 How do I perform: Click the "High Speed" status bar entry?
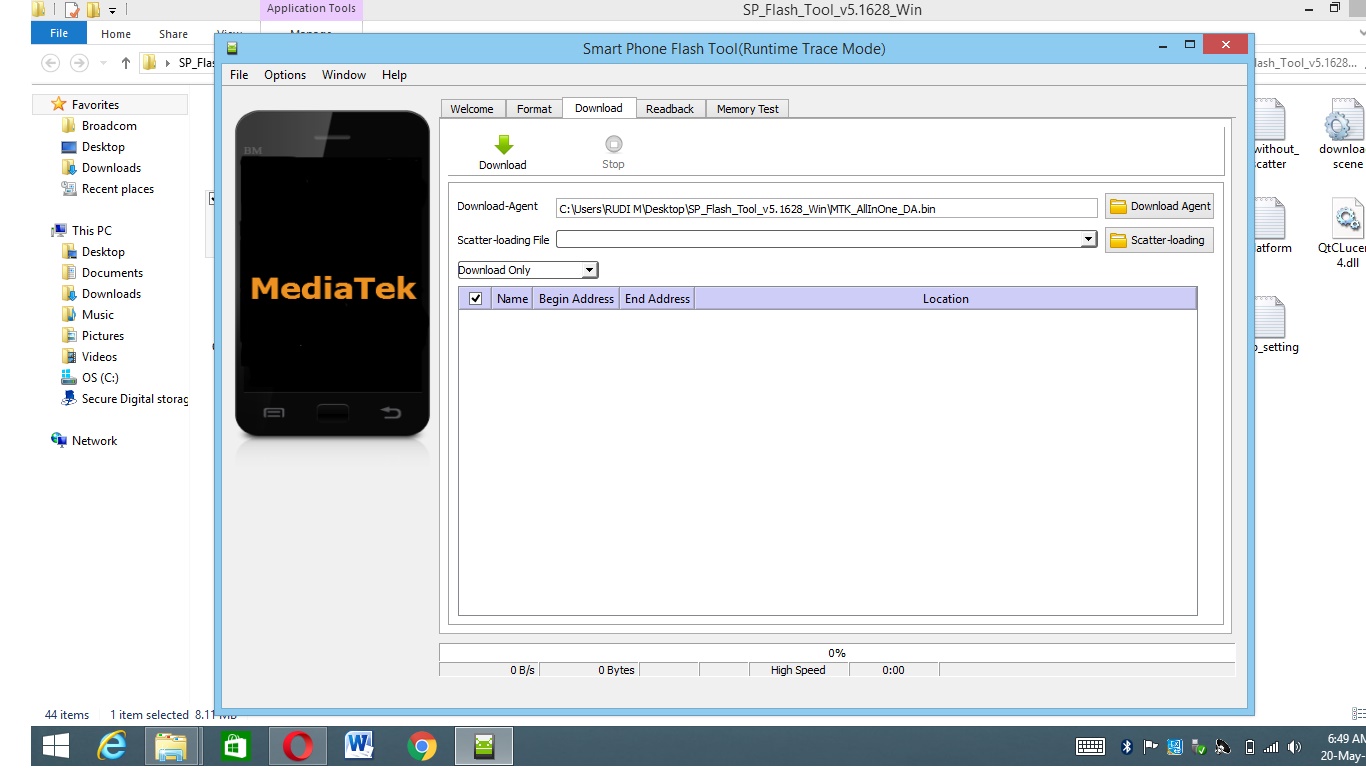[798, 670]
